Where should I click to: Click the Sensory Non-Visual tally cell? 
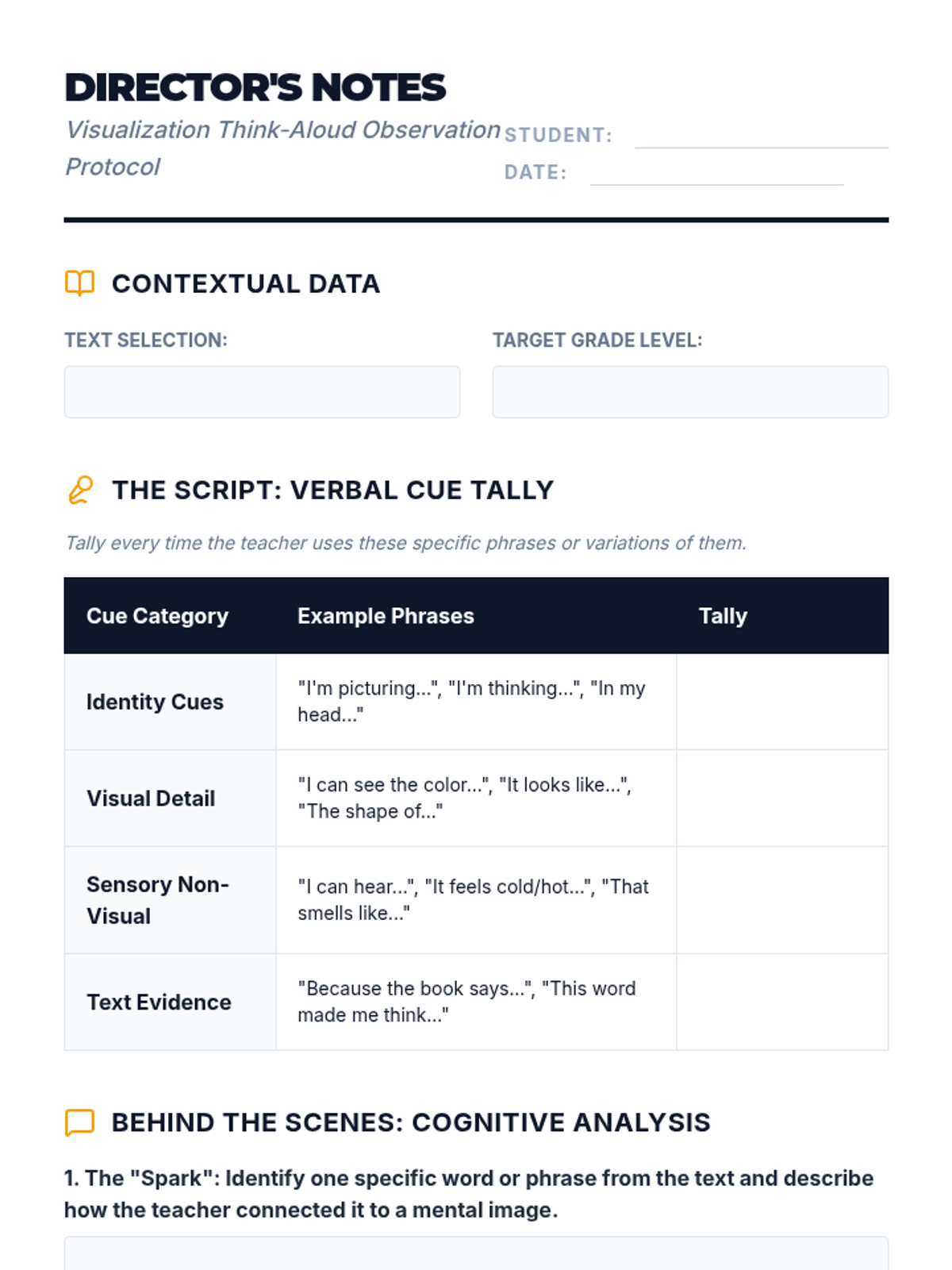(781, 900)
